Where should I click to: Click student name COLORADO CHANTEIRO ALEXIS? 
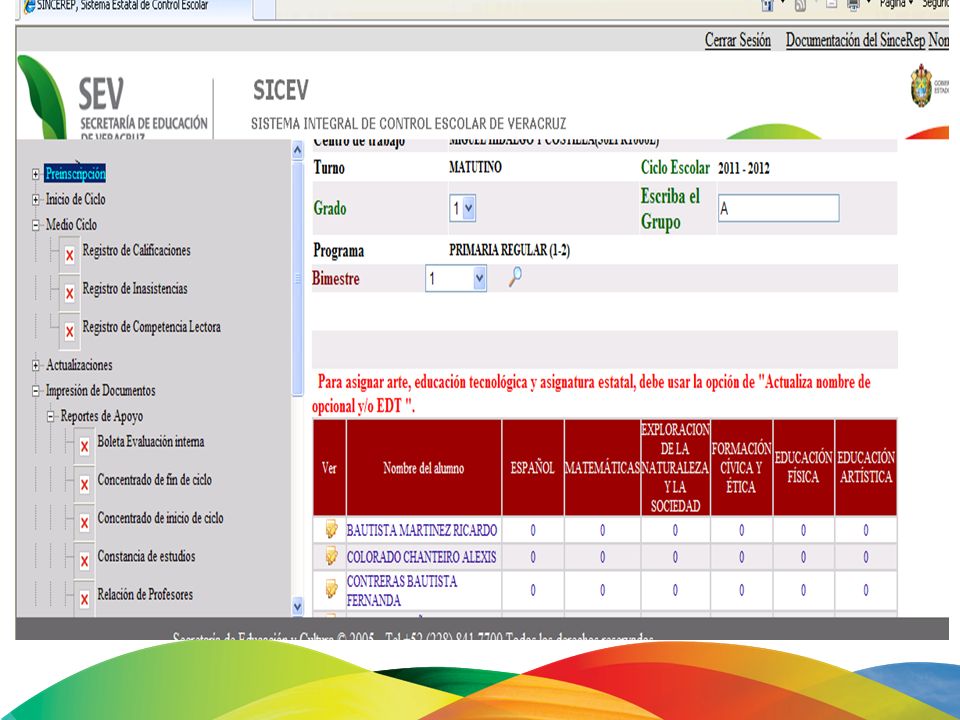421,557
